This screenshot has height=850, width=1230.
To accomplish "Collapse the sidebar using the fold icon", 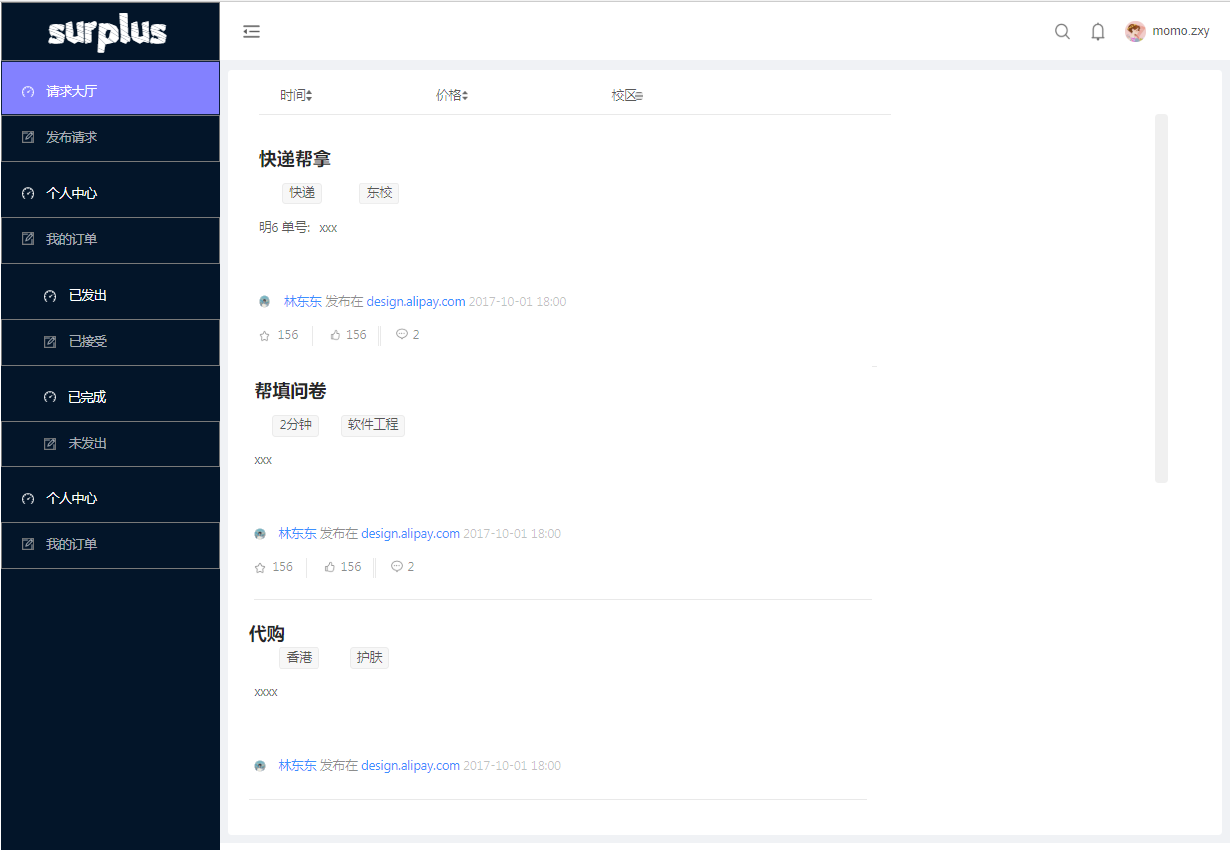I will (251, 31).
